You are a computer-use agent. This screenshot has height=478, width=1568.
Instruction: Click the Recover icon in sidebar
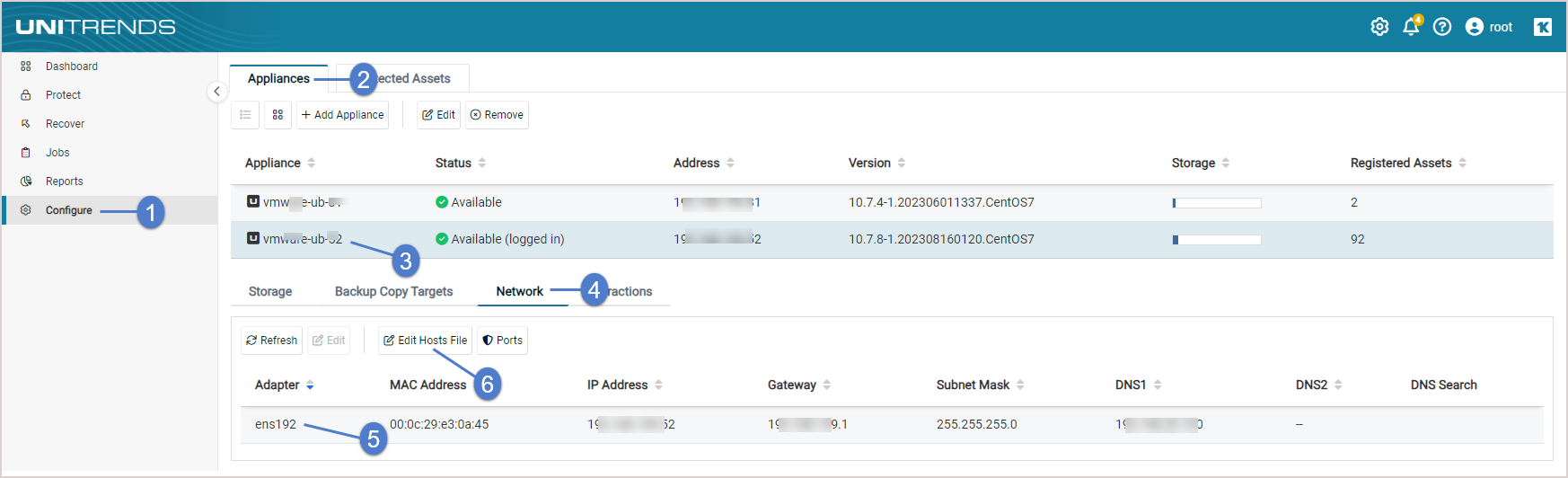tap(26, 124)
